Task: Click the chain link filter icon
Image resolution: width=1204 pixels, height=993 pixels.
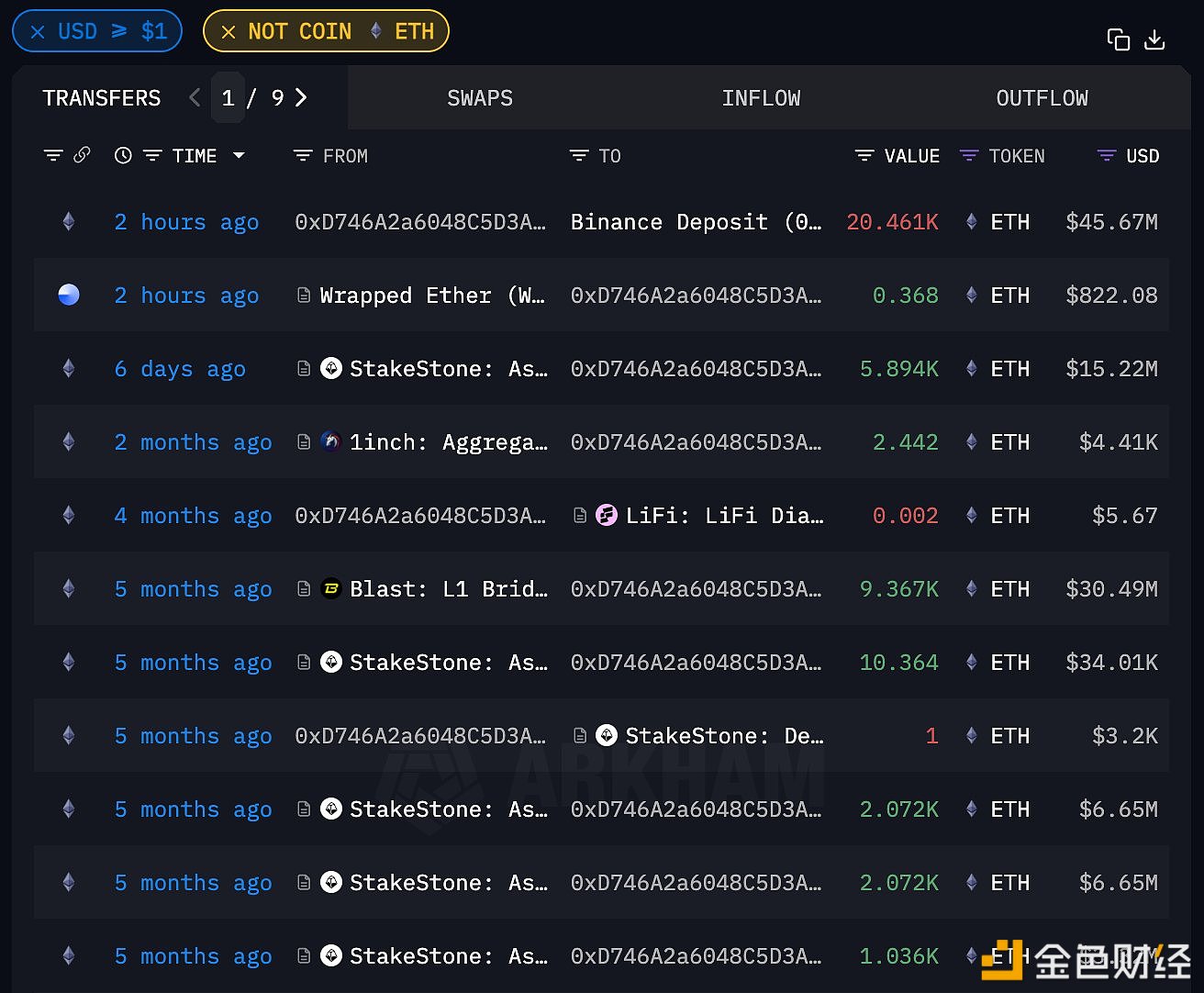Action: [82, 155]
